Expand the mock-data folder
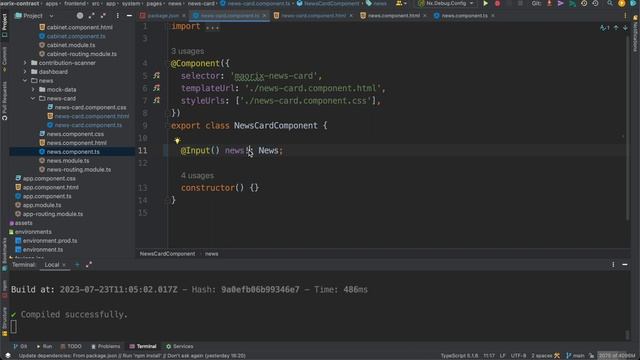The height and width of the screenshot is (360, 640). click(x=33, y=89)
